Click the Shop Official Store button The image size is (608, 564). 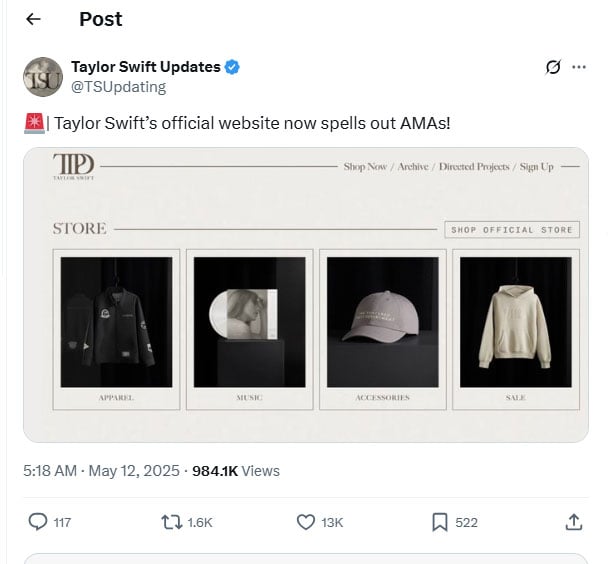pyautogui.click(x=511, y=230)
